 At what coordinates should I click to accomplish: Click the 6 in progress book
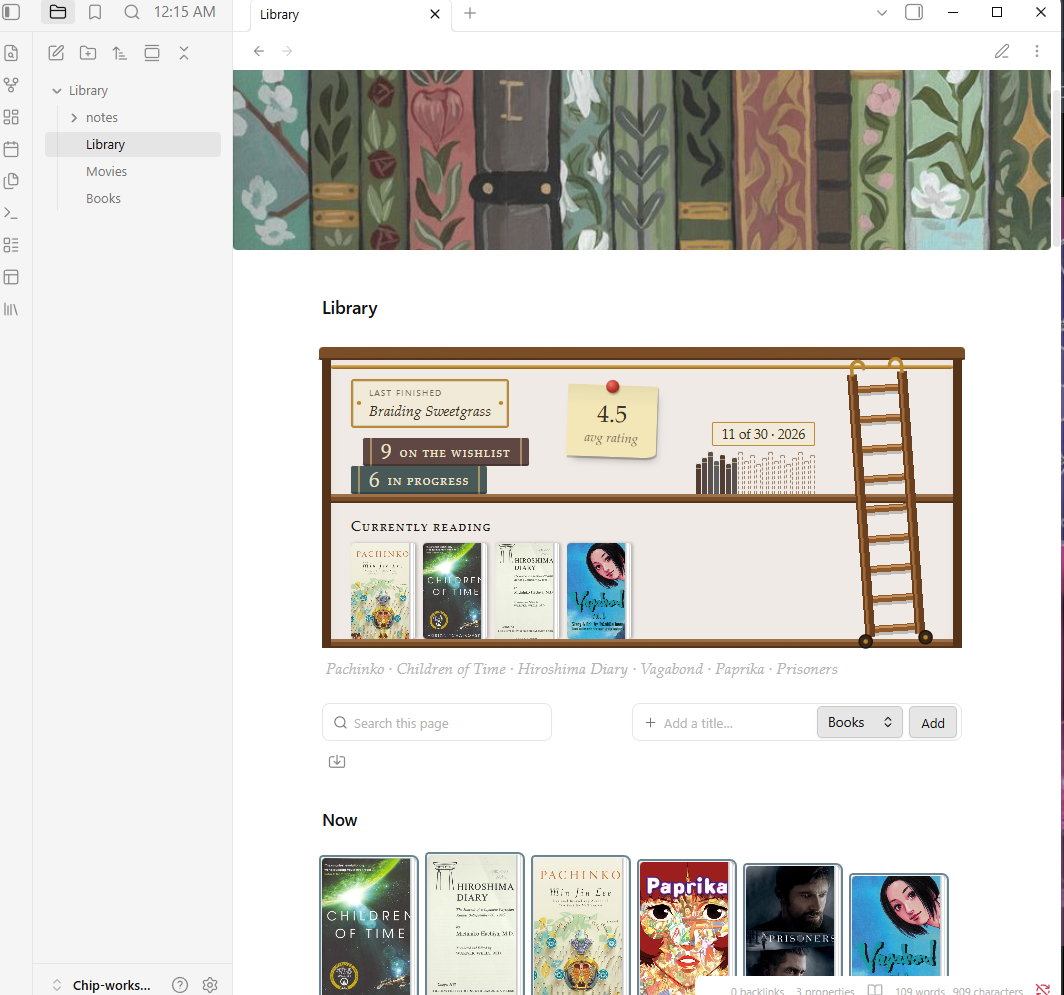coord(419,480)
